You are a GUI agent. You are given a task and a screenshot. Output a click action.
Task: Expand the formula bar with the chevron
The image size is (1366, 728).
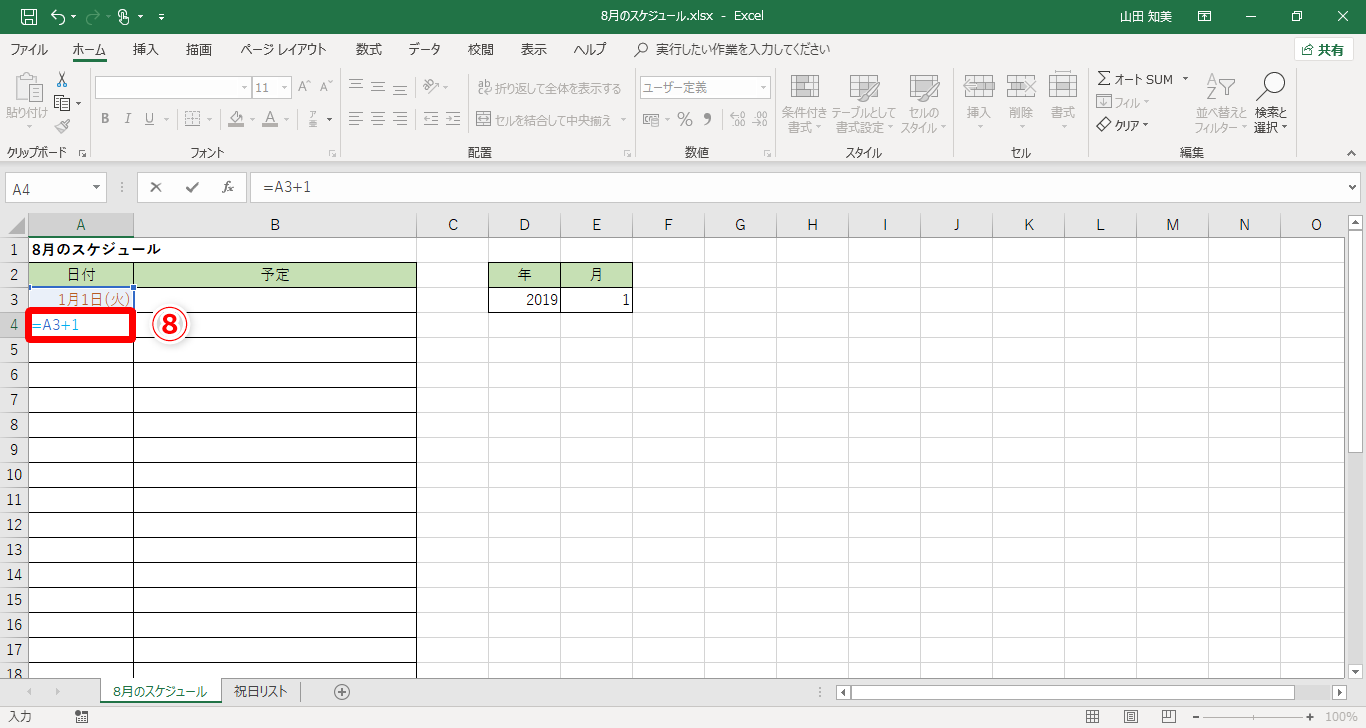tap(1353, 187)
